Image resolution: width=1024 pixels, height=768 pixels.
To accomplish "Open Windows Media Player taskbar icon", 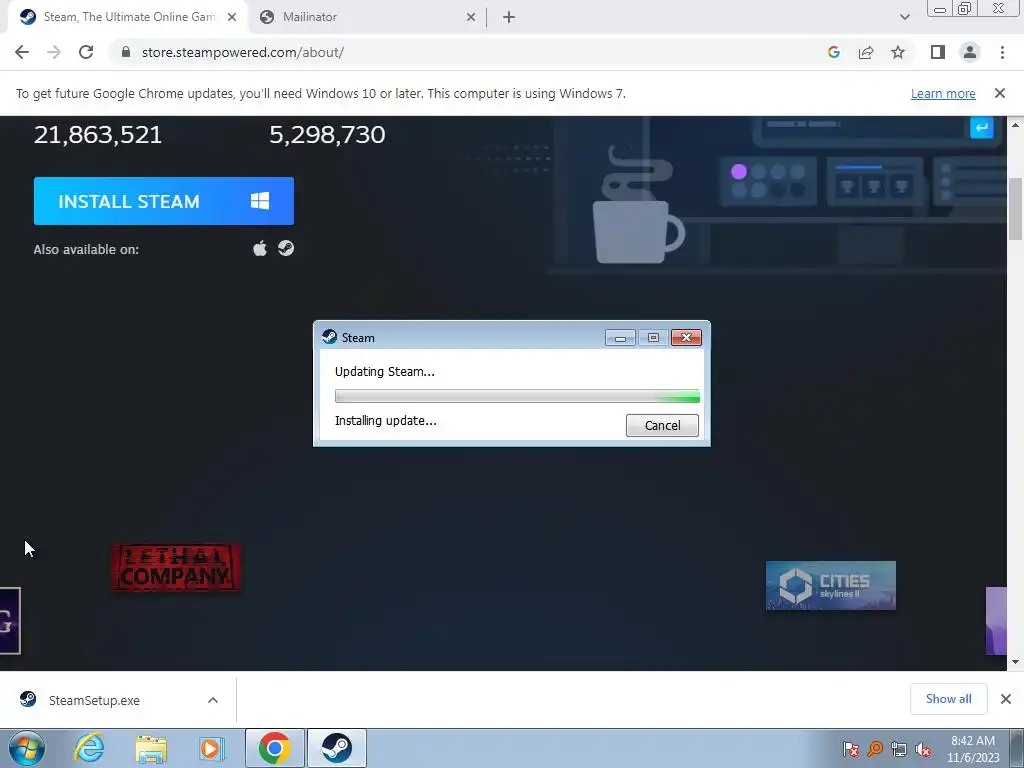I will tap(210, 749).
